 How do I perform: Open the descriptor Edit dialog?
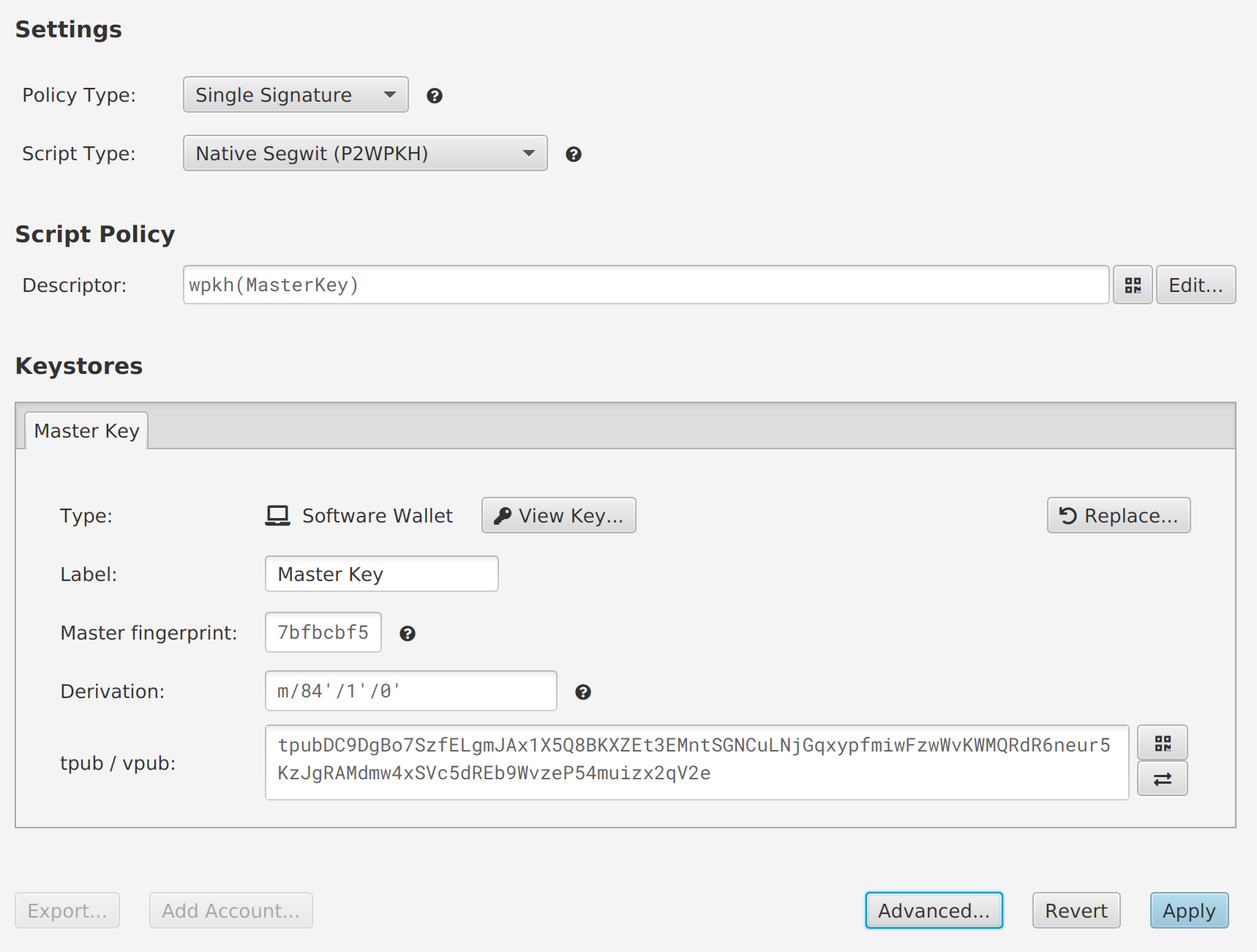pos(1195,285)
